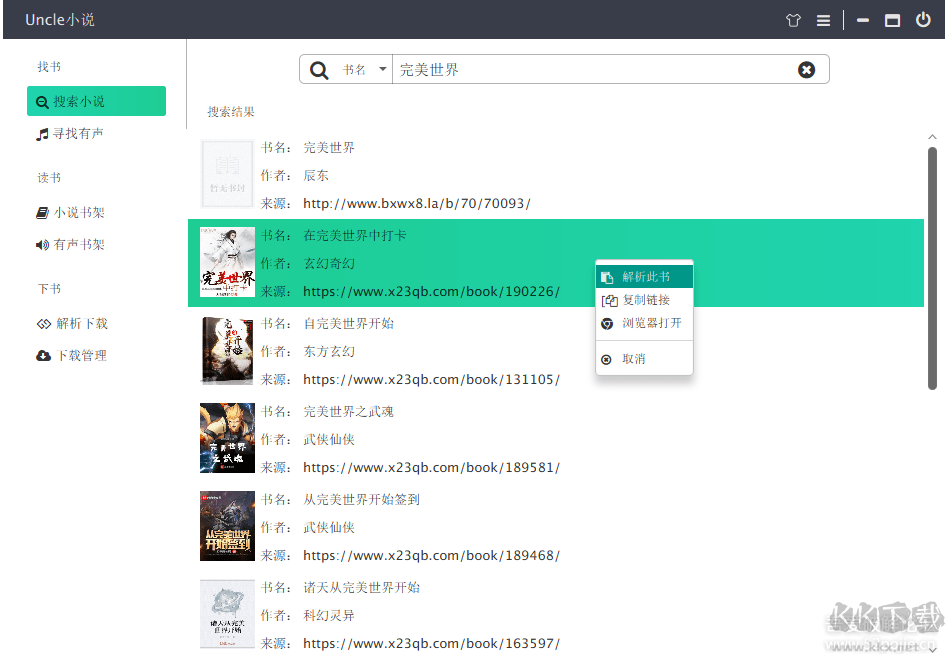Open 有声书架 in the sidebar
946x654 pixels.
[71, 244]
